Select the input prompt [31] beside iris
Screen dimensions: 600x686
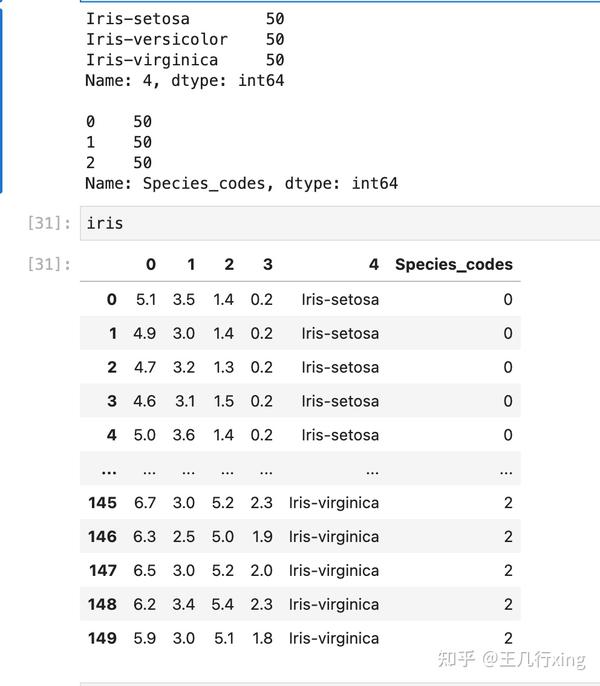point(50,223)
